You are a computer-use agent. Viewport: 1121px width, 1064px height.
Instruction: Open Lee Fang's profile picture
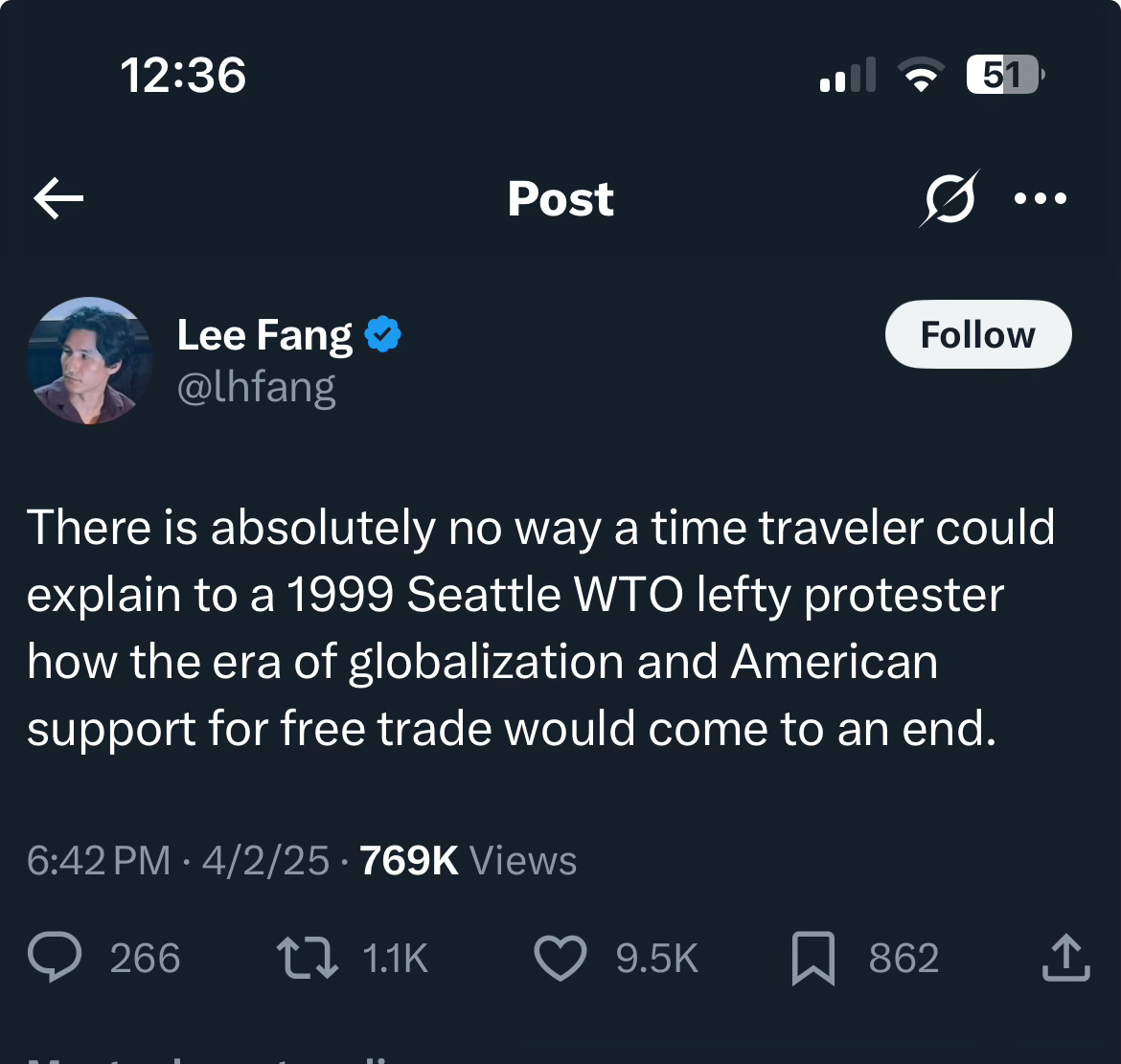90,360
